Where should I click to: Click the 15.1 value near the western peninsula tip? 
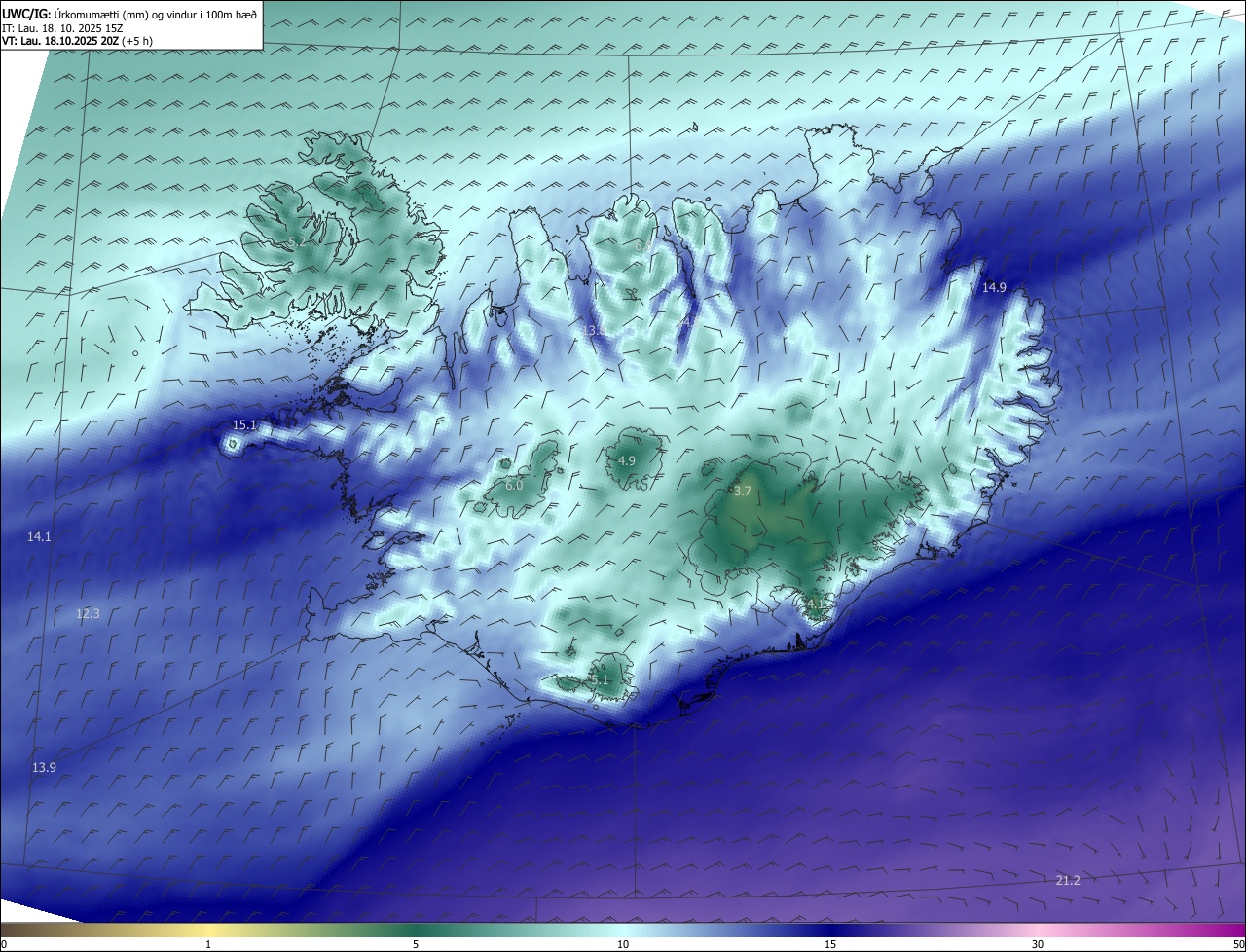pos(244,424)
